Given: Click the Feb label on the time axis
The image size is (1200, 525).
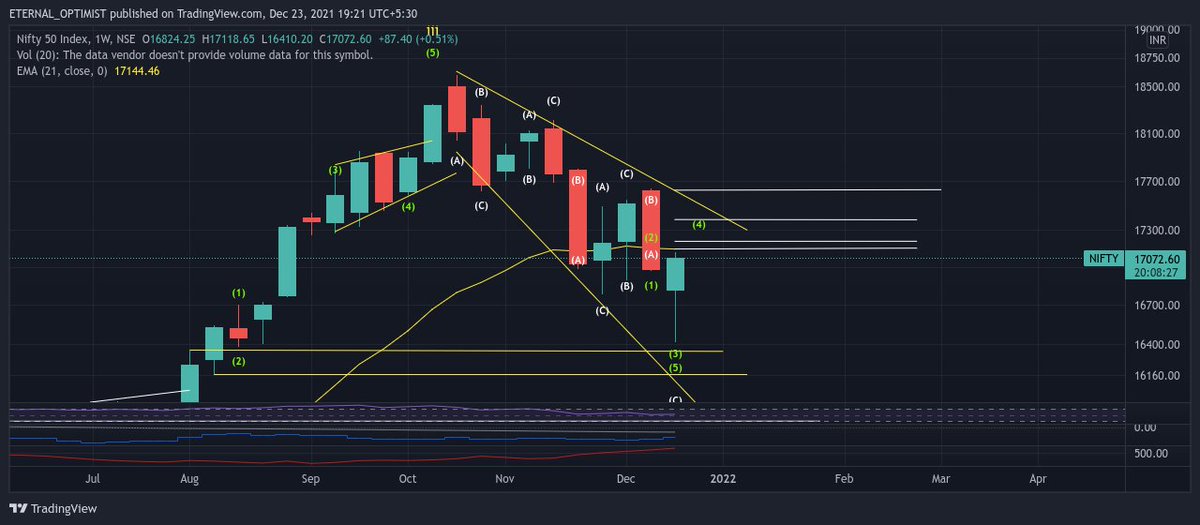Looking at the screenshot, I should coord(845,479).
